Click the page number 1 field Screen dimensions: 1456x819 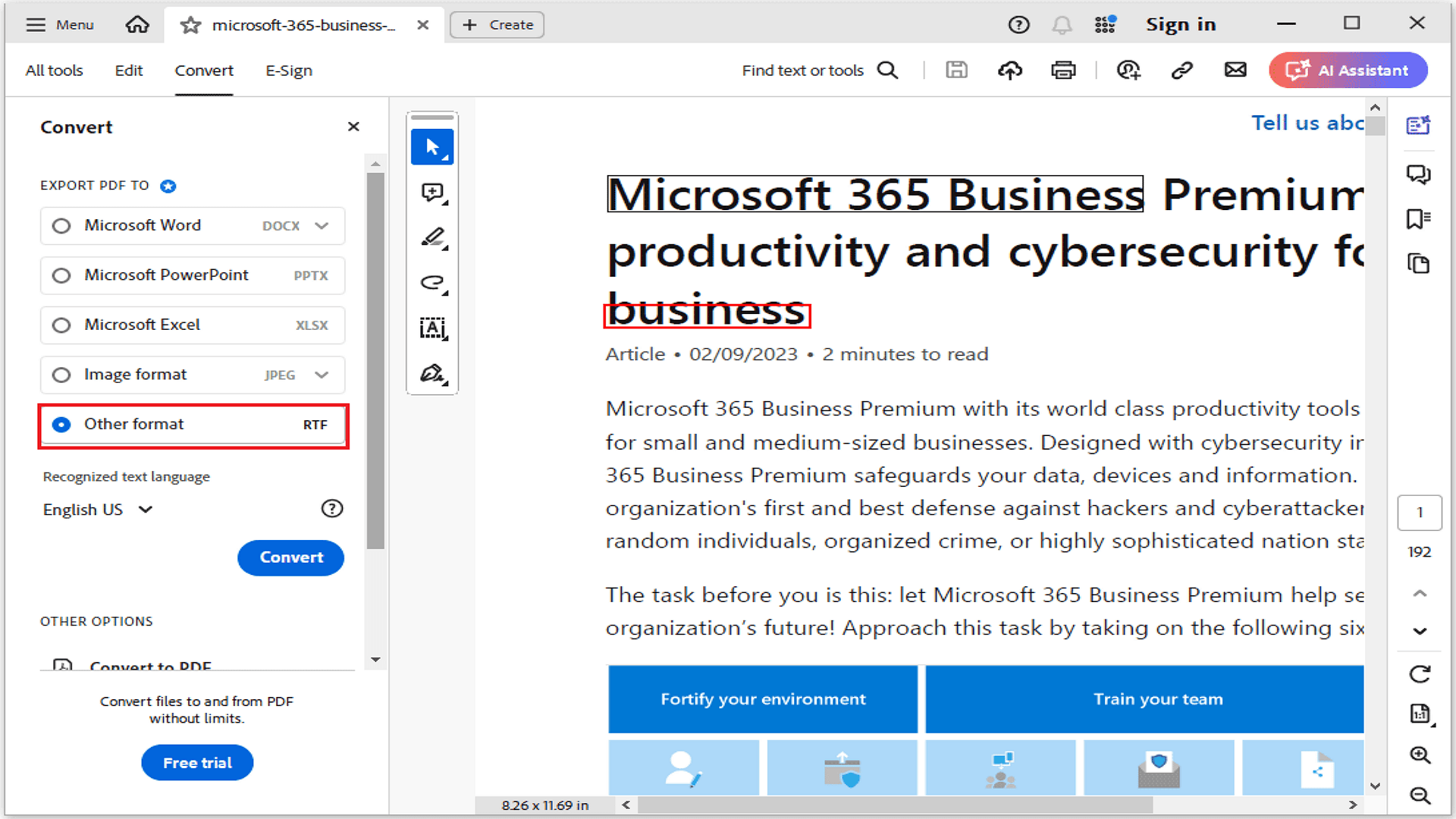point(1420,513)
